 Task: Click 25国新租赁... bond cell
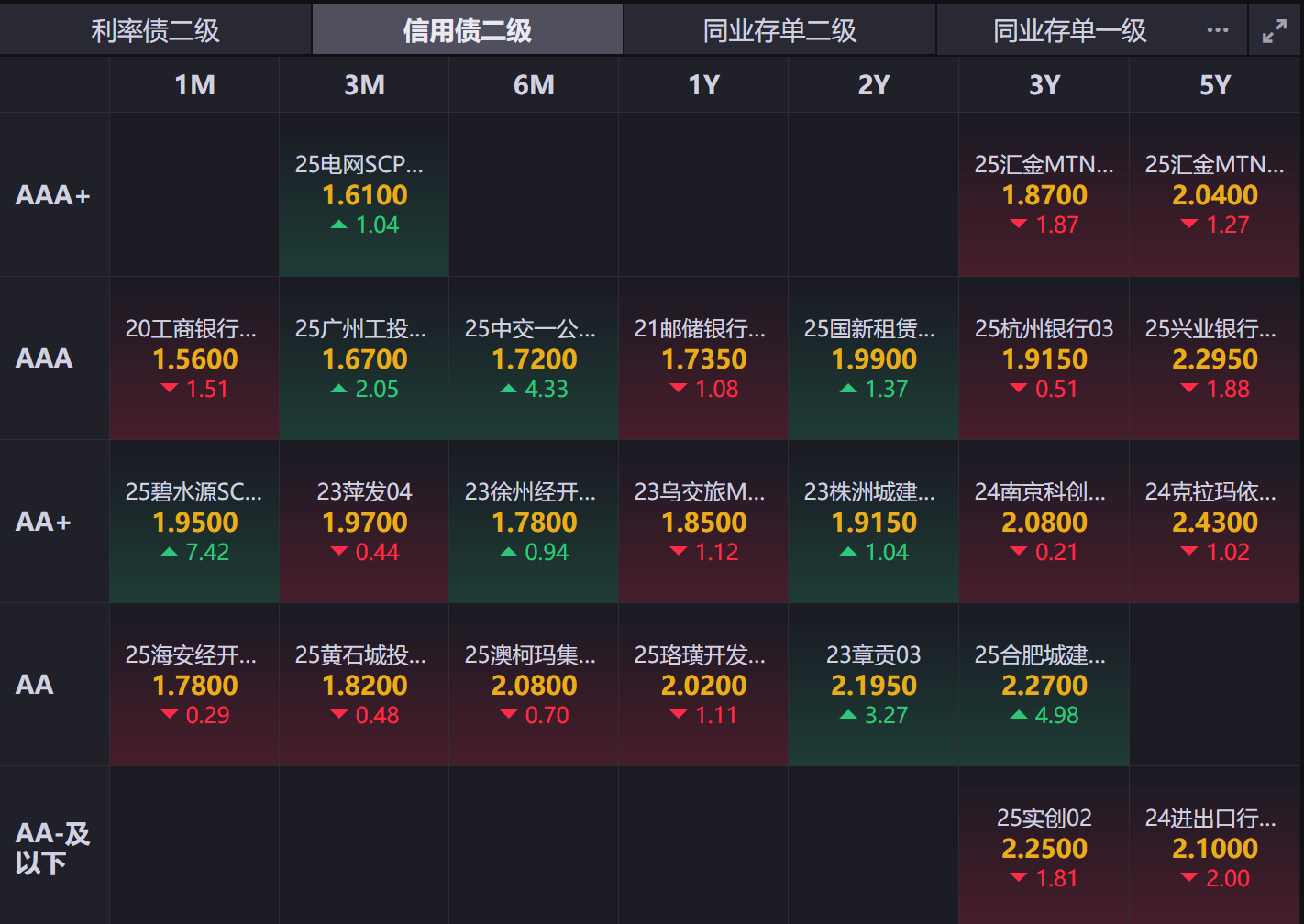[873, 358]
